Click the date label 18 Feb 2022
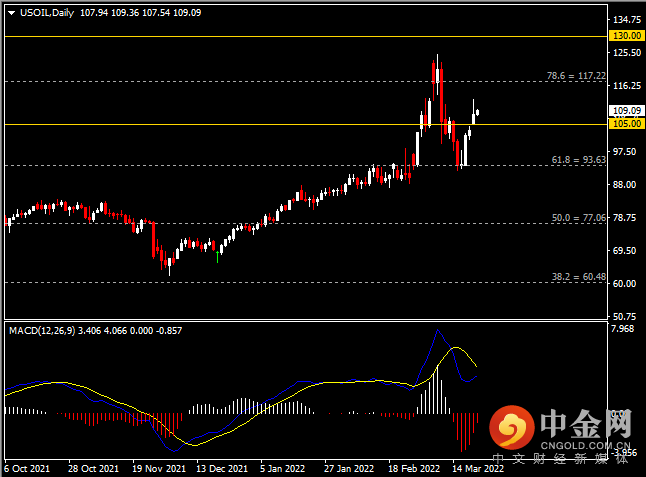 [x=414, y=469]
